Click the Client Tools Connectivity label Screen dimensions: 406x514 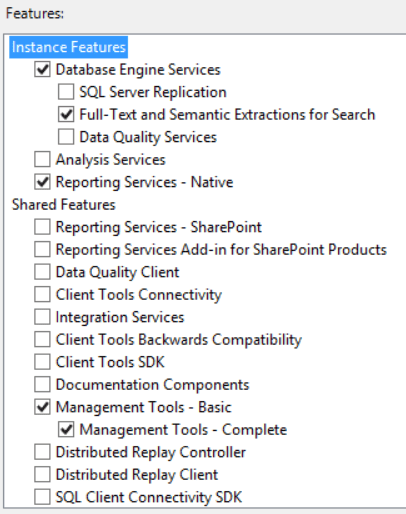139,295
